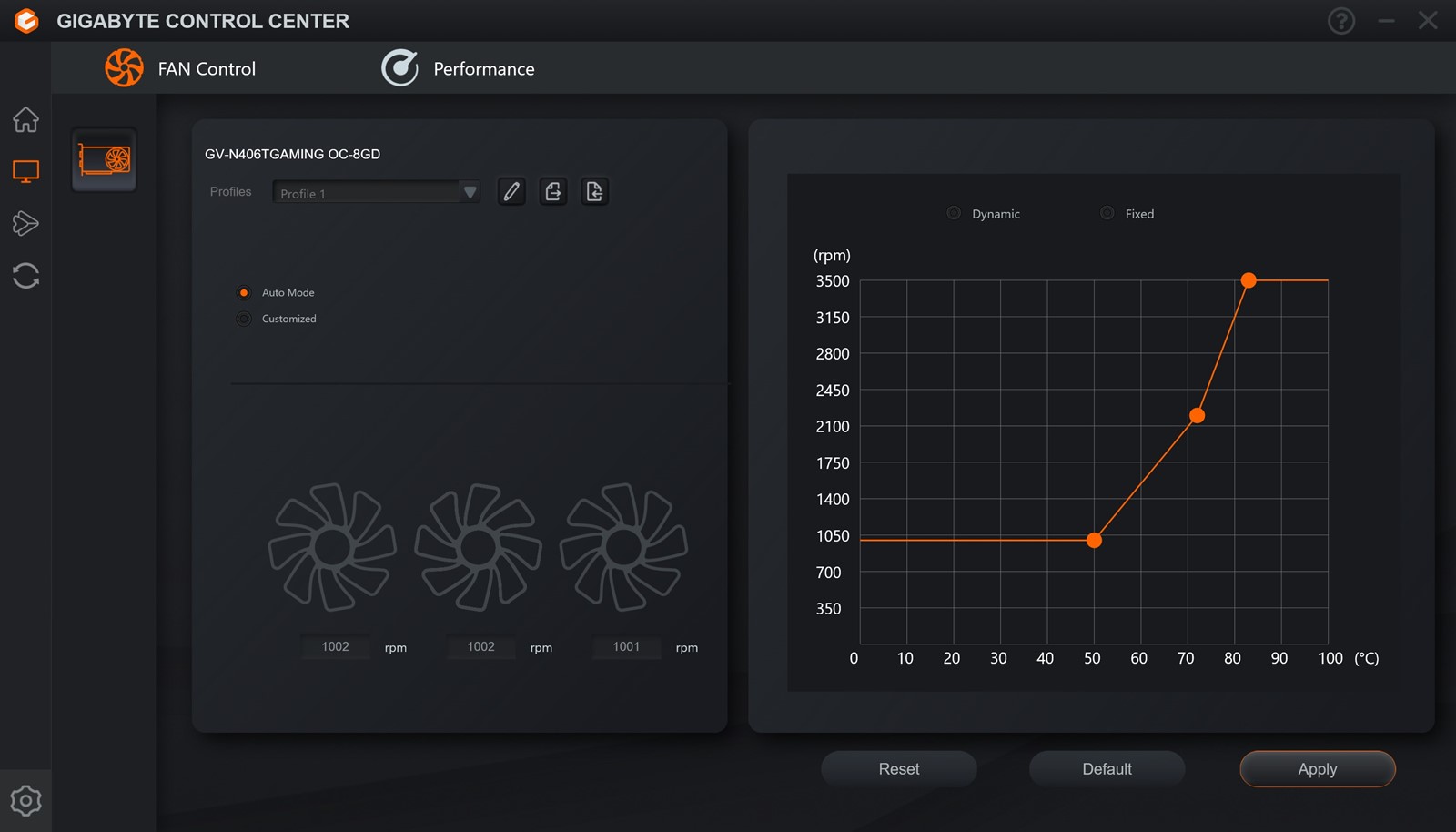Click the (°C) axis label
The height and width of the screenshot is (832, 1456).
[x=1367, y=658]
